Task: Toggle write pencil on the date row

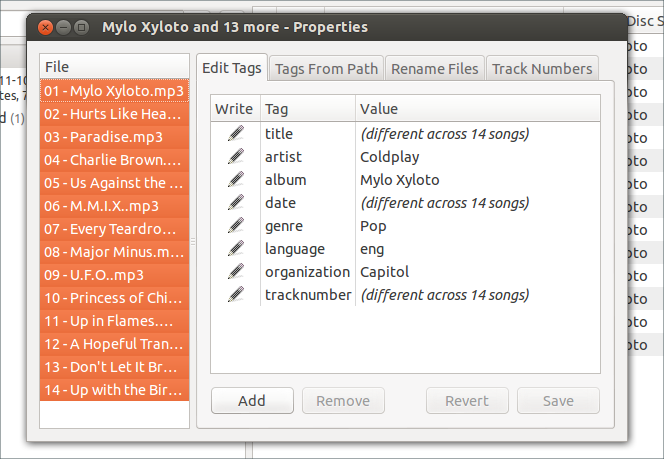Action: tap(236, 203)
